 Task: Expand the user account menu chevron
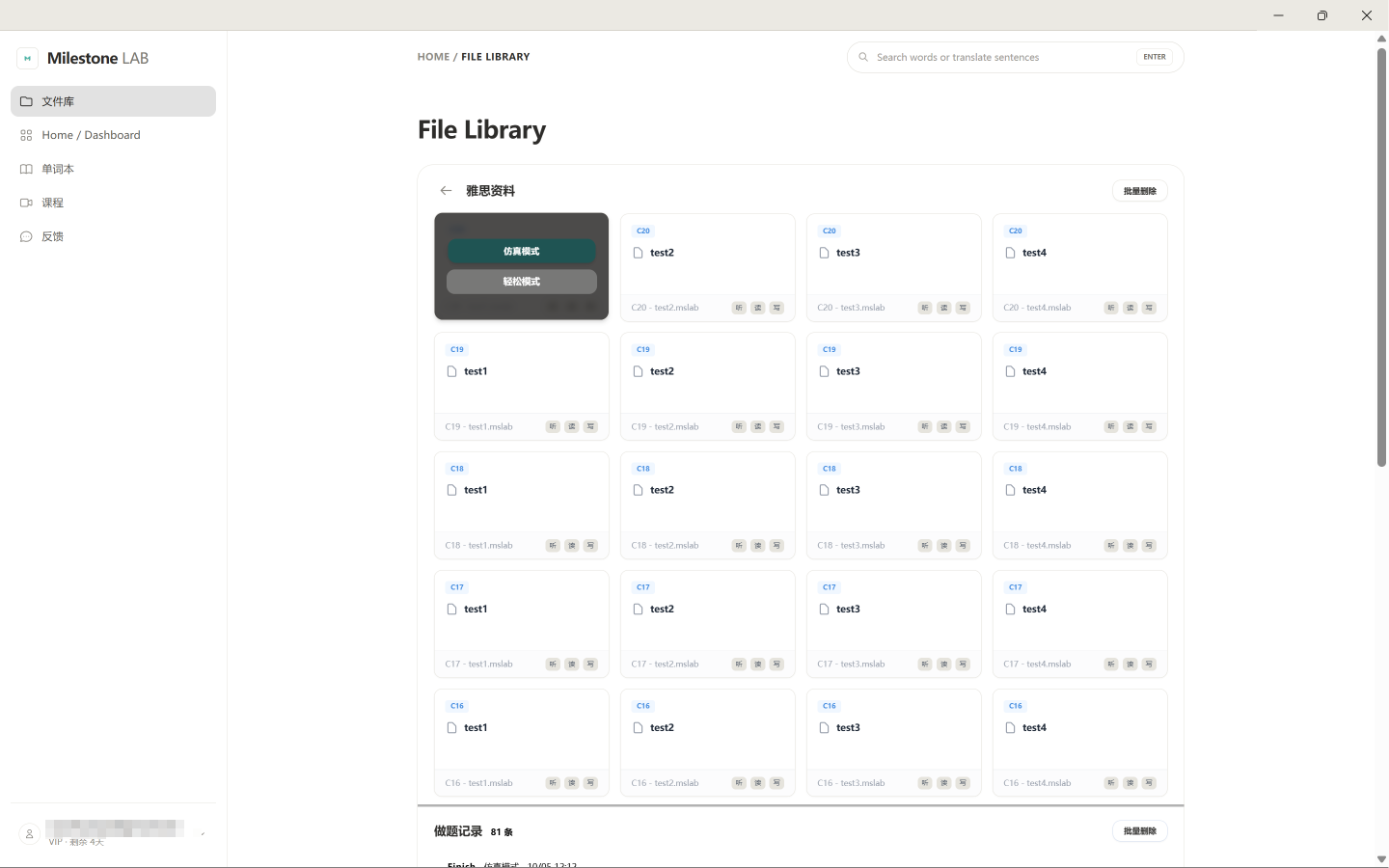coord(203,834)
